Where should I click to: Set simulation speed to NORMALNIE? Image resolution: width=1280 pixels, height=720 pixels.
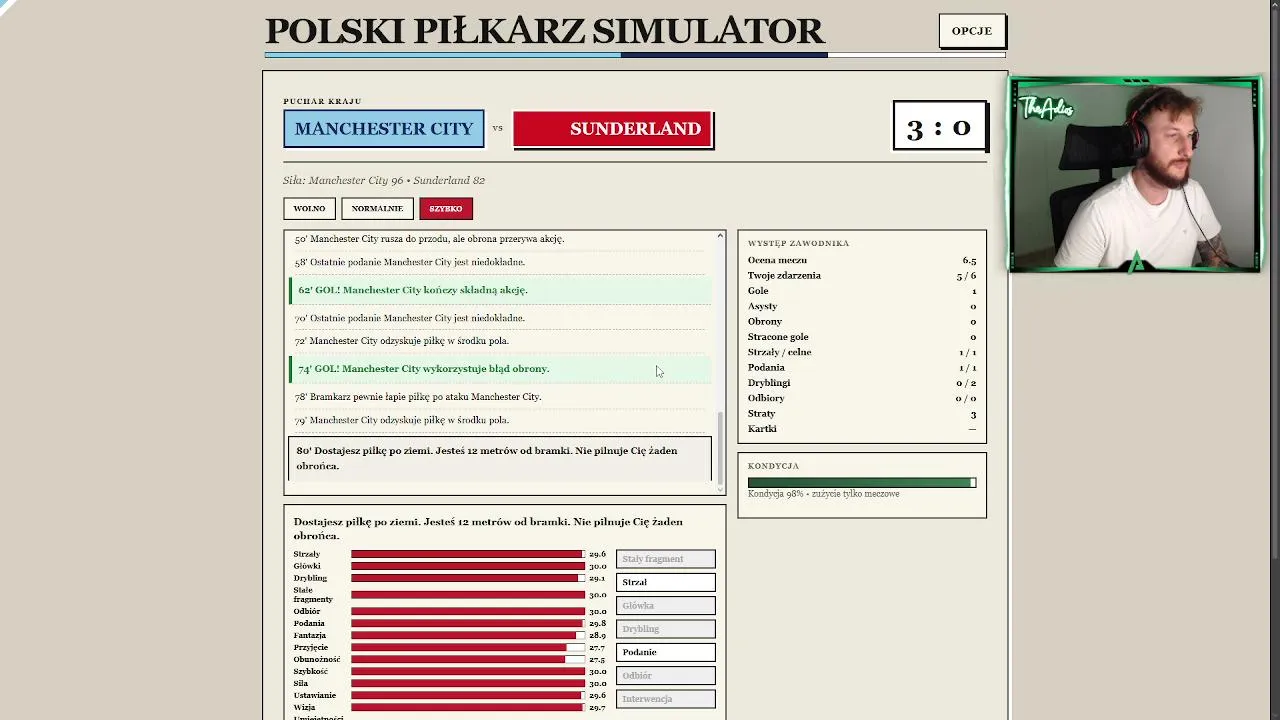[x=377, y=208]
